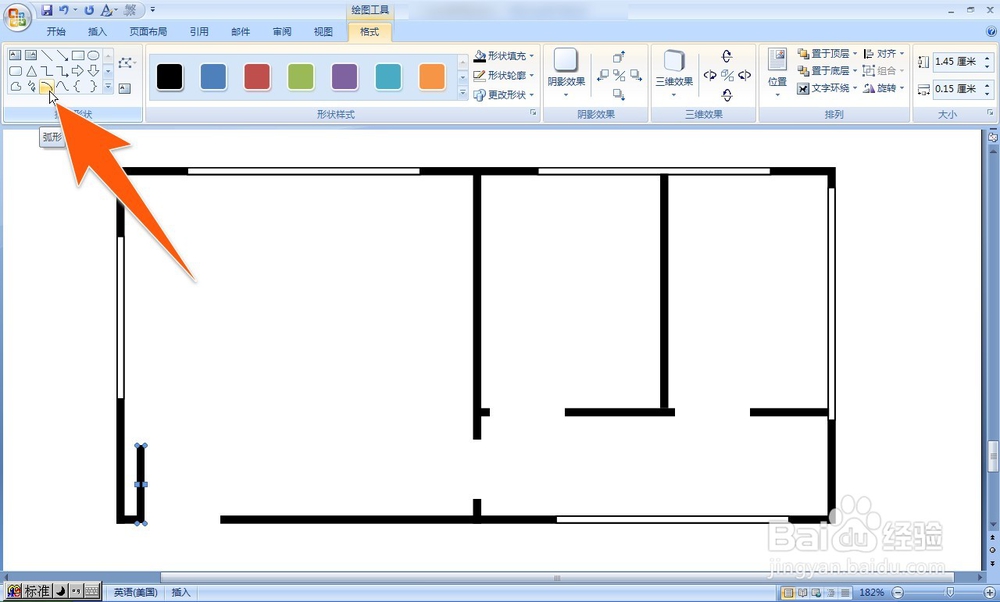Tilt 3-D effect left
Viewport: 1000px width, 602px height.
710,75
